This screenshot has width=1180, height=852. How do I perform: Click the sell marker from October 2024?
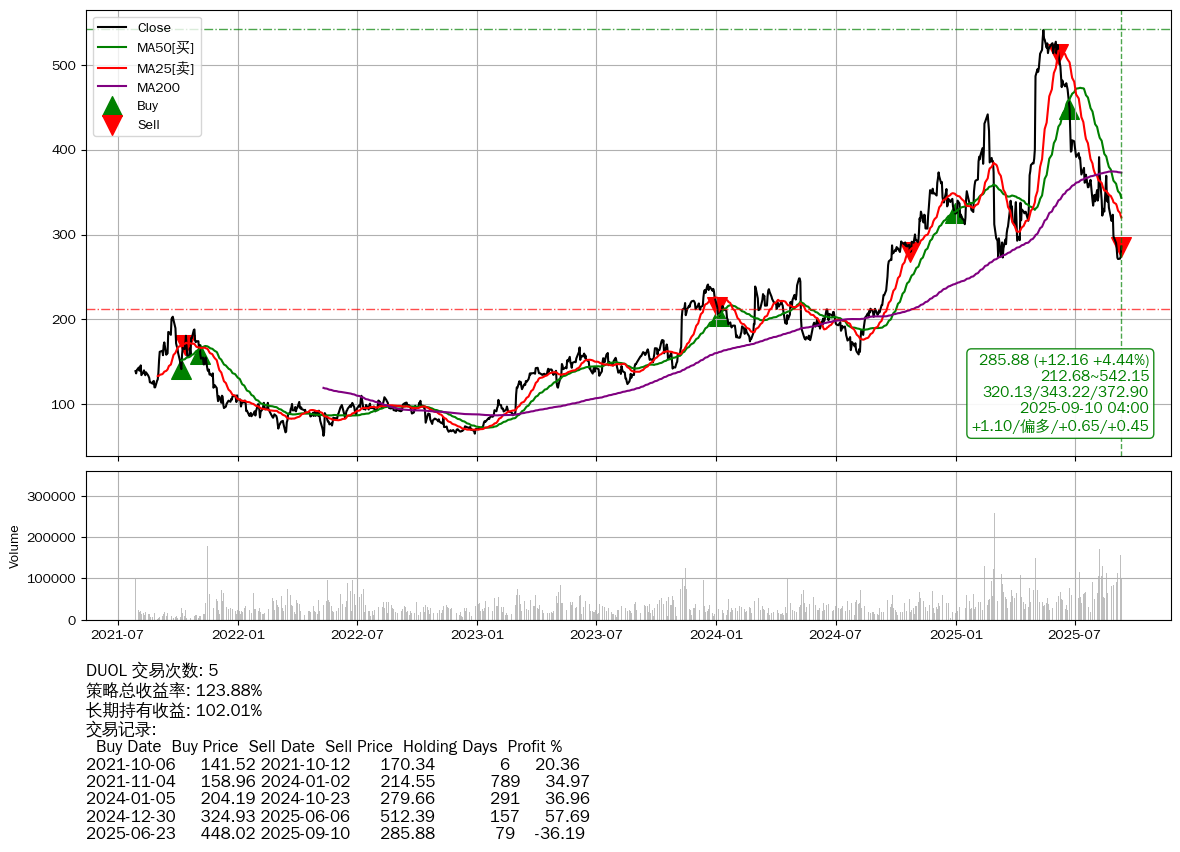coord(910,251)
